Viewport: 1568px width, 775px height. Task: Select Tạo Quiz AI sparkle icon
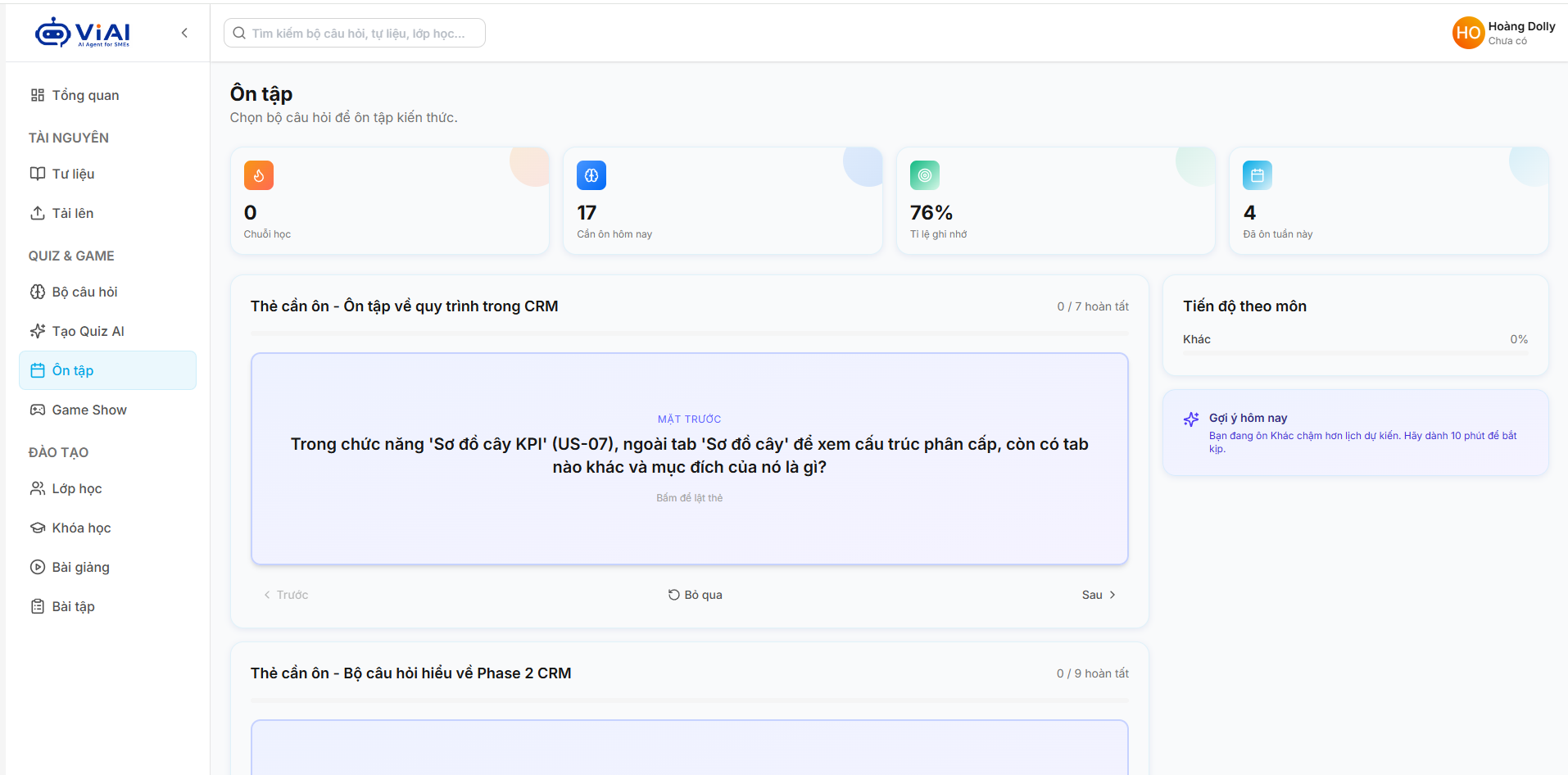pos(38,331)
